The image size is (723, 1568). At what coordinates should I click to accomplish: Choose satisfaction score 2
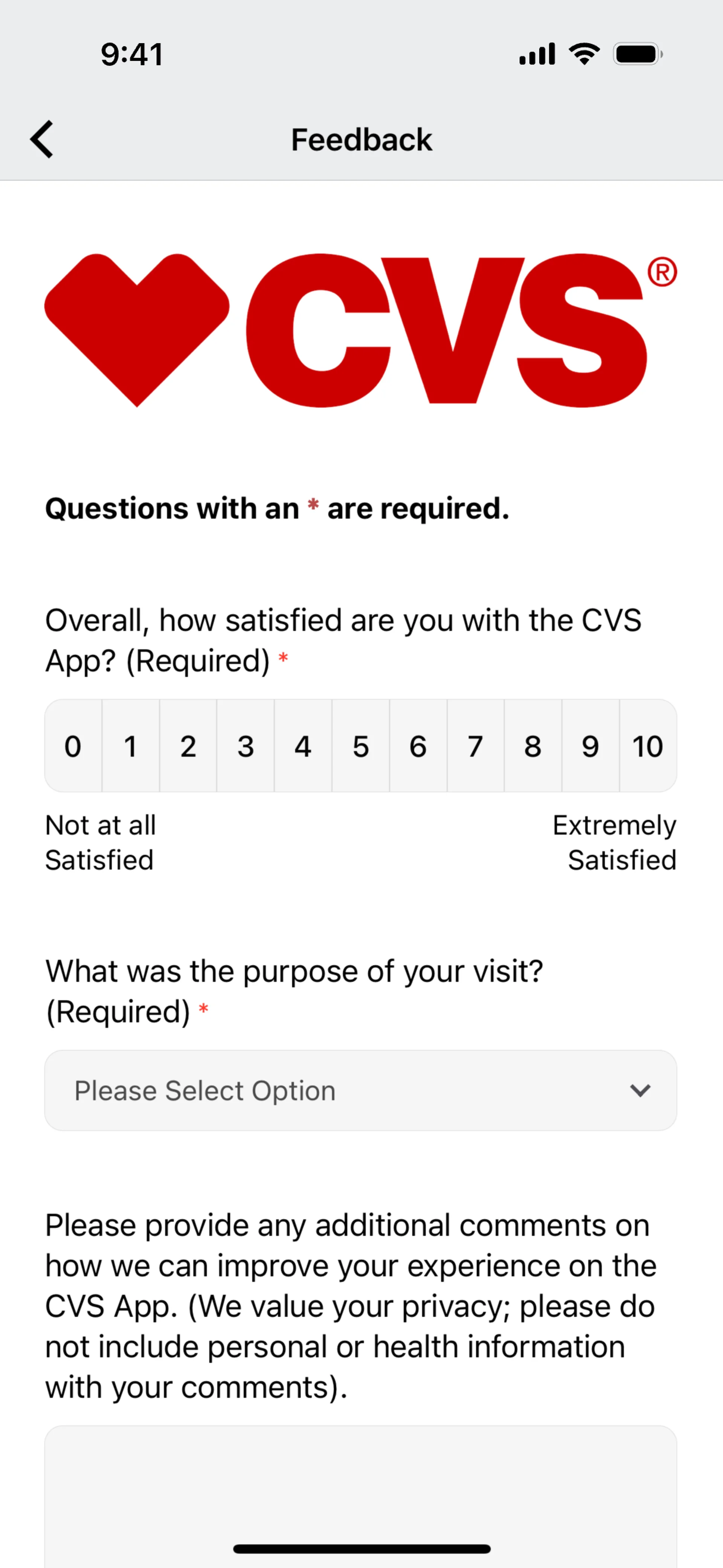coord(188,746)
